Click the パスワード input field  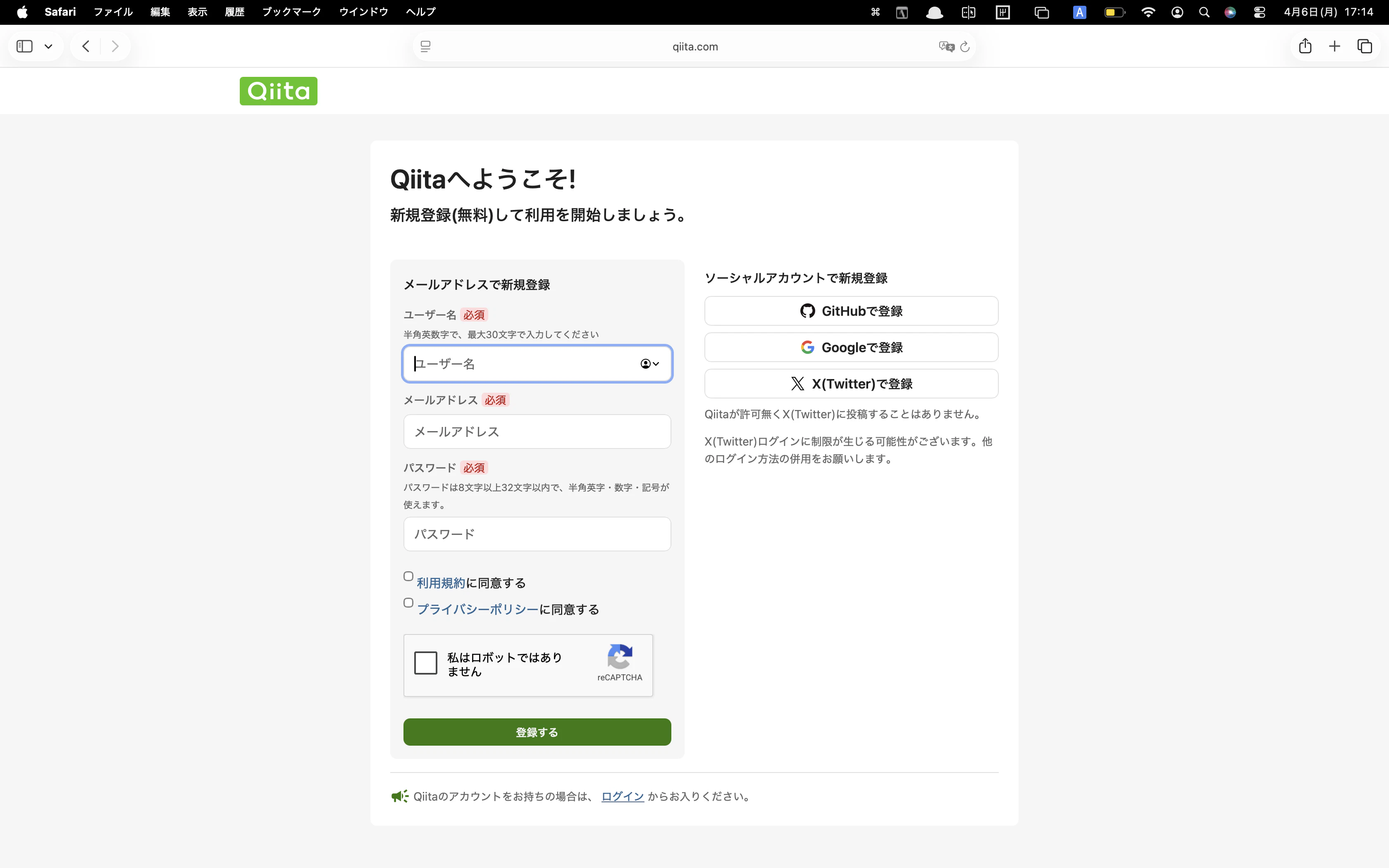coord(537,534)
